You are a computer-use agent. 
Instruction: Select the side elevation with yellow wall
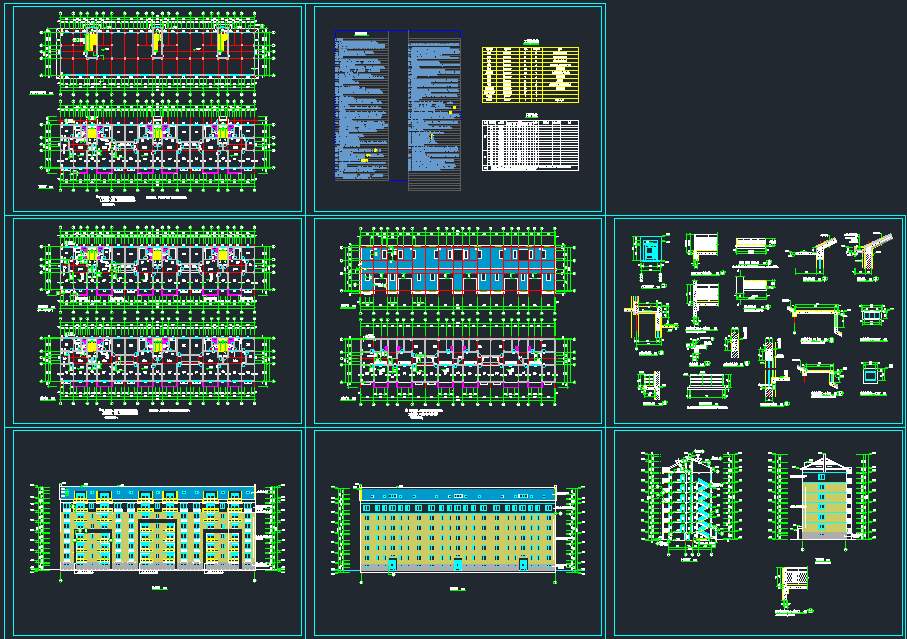(824, 500)
